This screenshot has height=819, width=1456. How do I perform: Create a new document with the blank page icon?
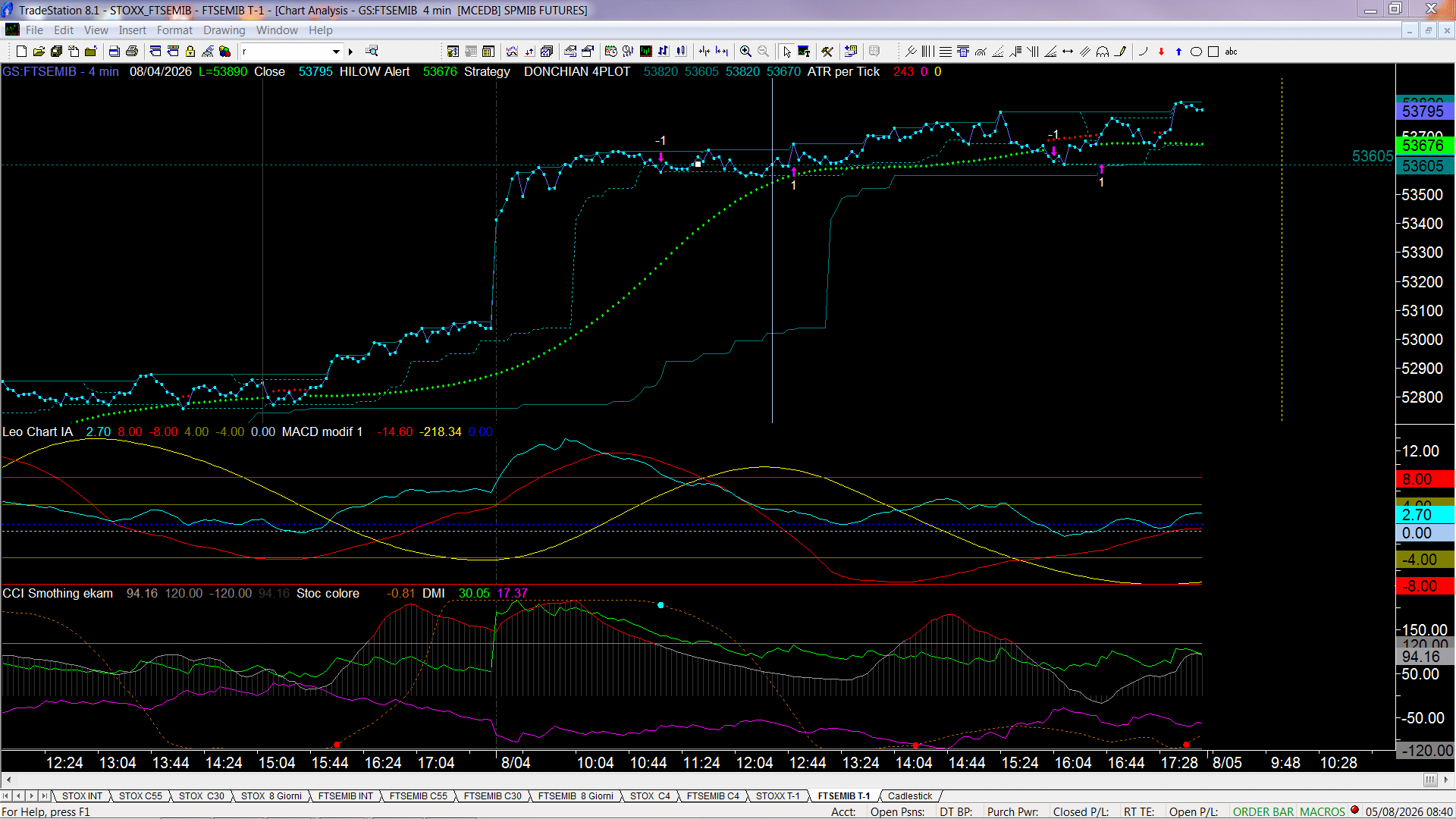click(x=21, y=52)
